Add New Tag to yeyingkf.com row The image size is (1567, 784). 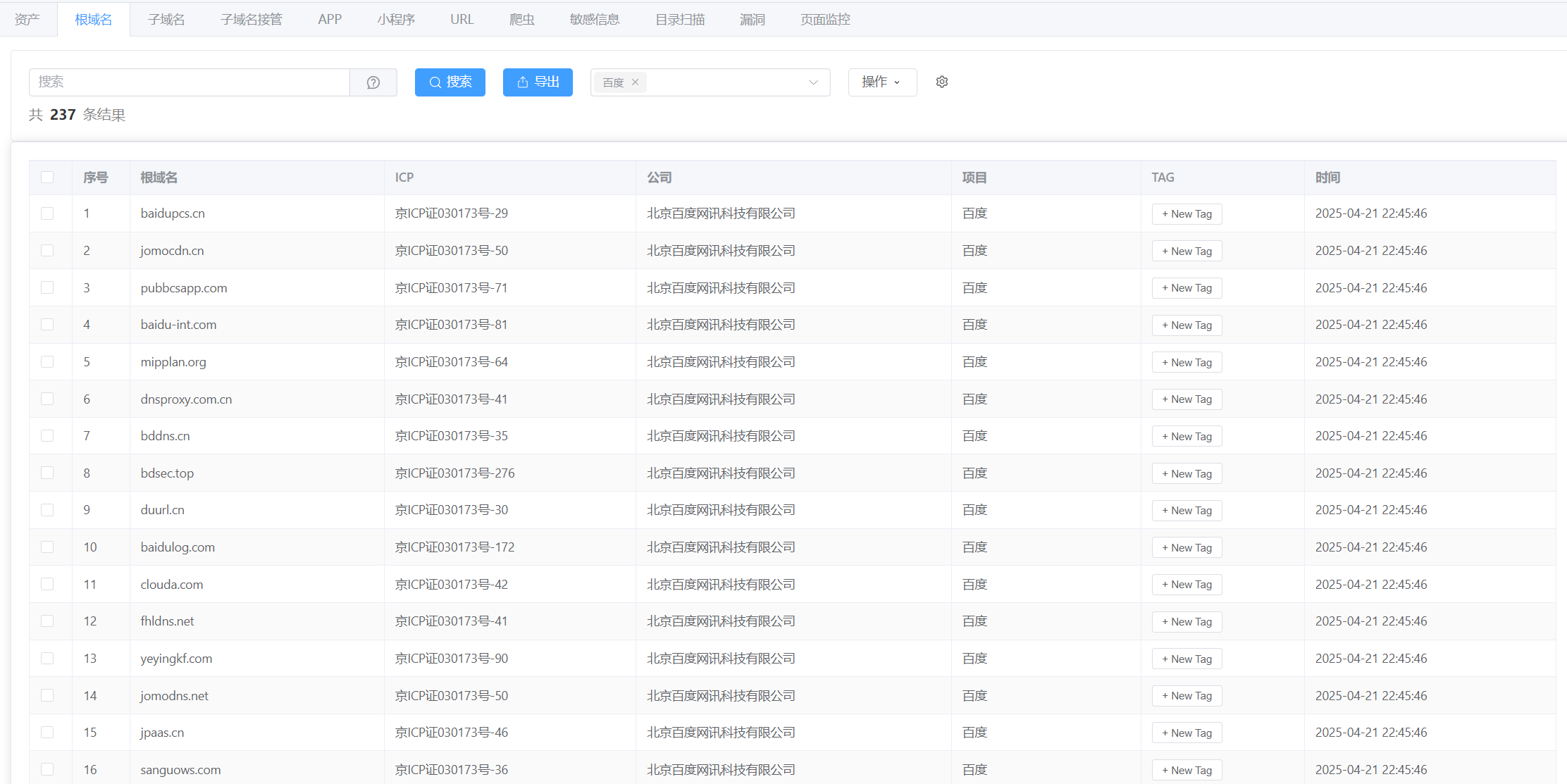coord(1187,659)
